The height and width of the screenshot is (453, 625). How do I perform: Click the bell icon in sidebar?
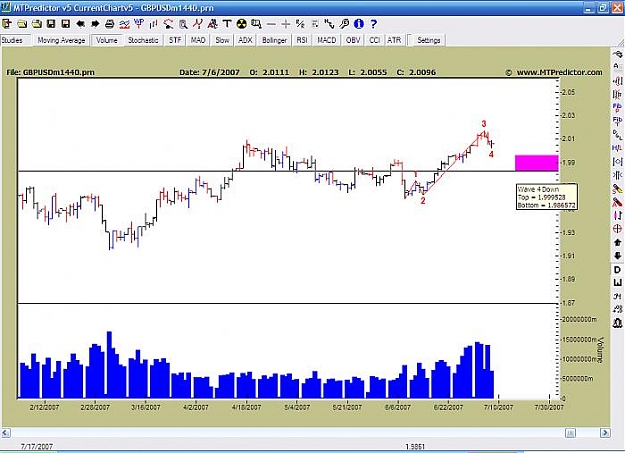click(x=617, y=322)
